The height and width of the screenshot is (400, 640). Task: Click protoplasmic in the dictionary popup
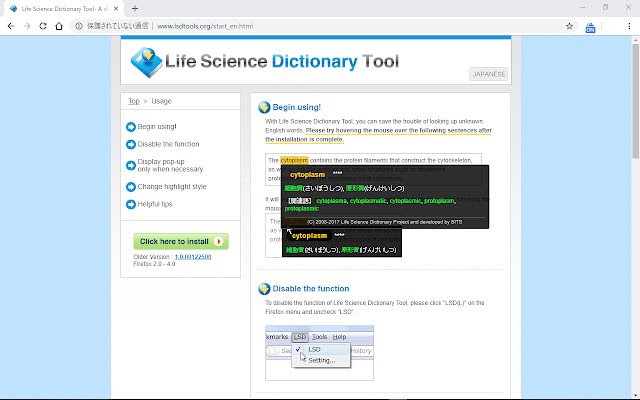301,209
